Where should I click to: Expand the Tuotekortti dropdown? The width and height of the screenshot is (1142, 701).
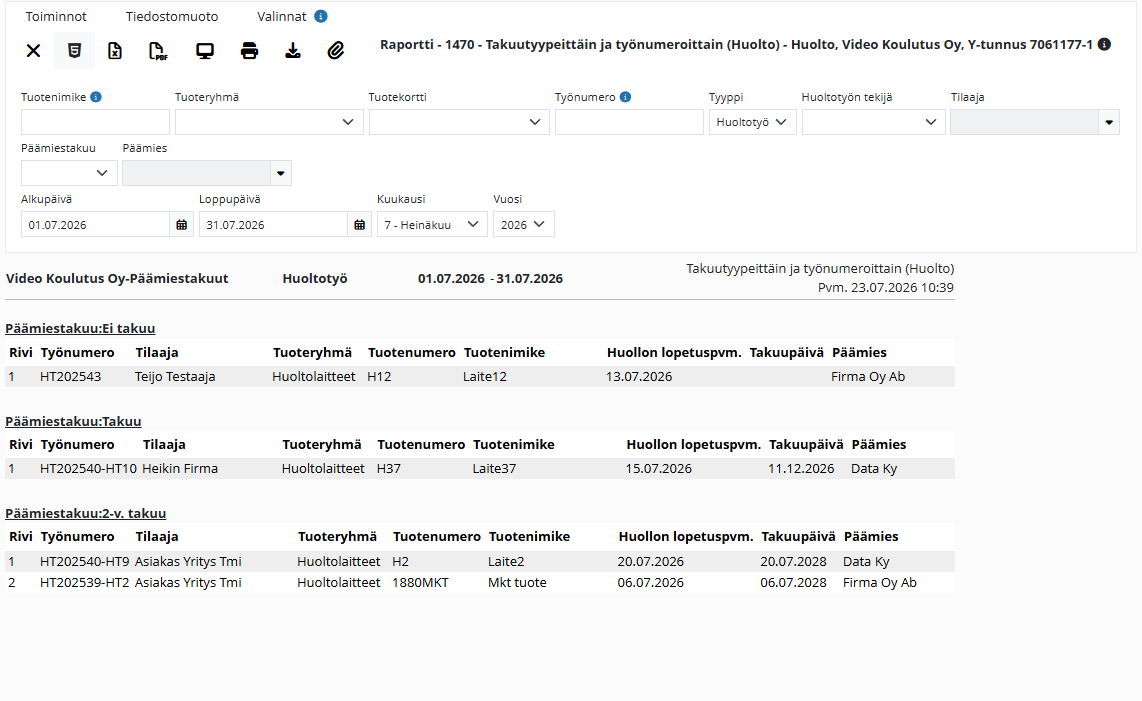(x=459, y=122)
